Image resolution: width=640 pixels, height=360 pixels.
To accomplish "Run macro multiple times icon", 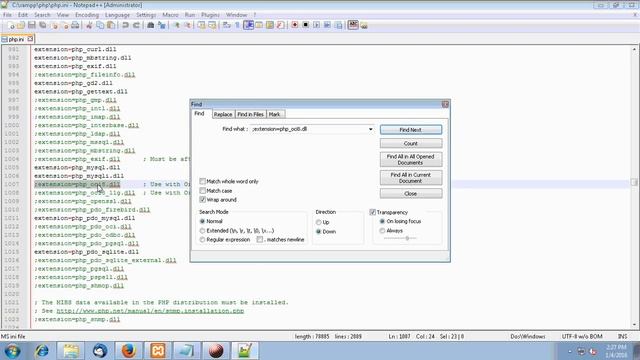I will pyautogui.click(x=327, y=25).
